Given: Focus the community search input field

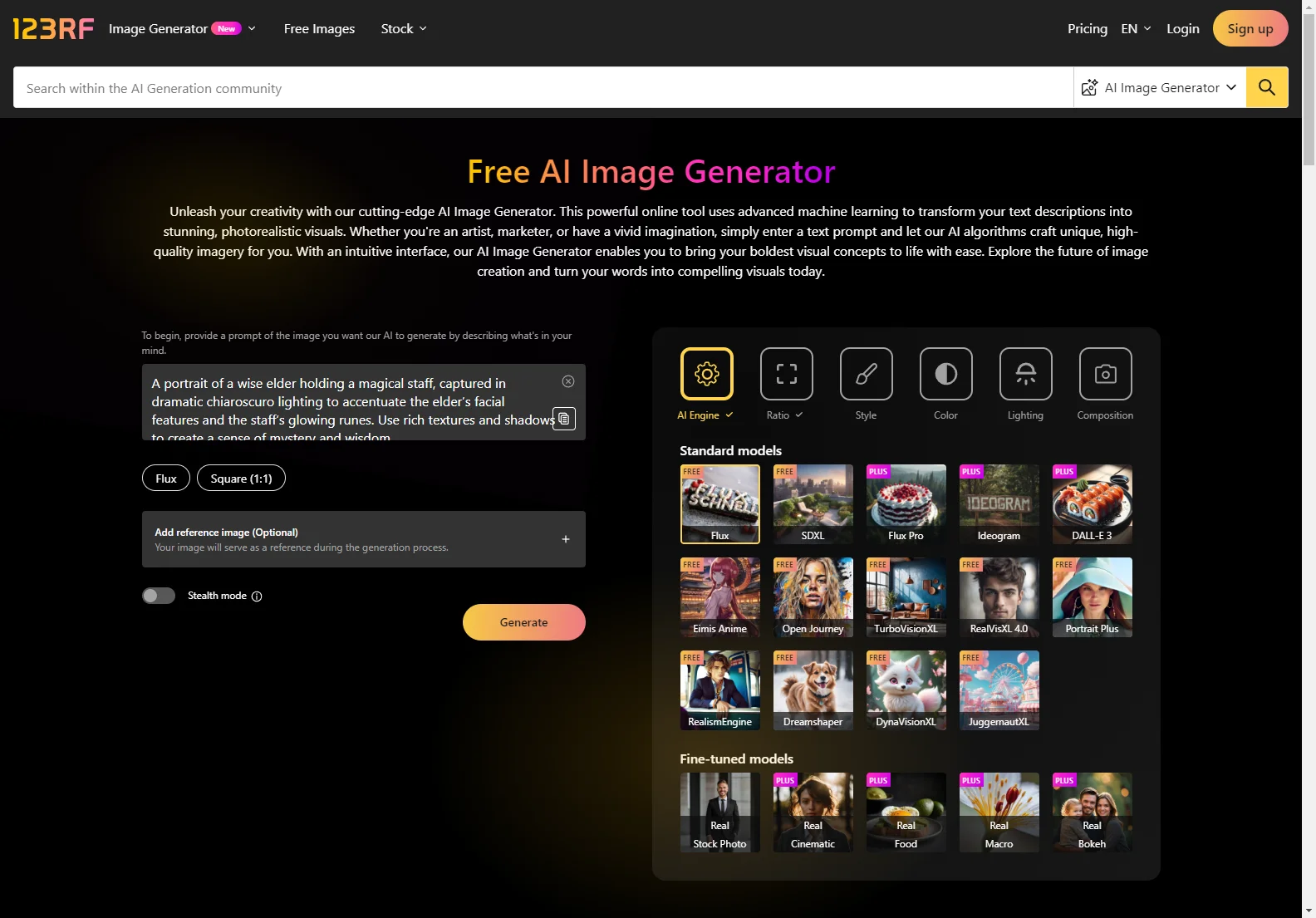Looking at the screenshot, I should [543, 87].
